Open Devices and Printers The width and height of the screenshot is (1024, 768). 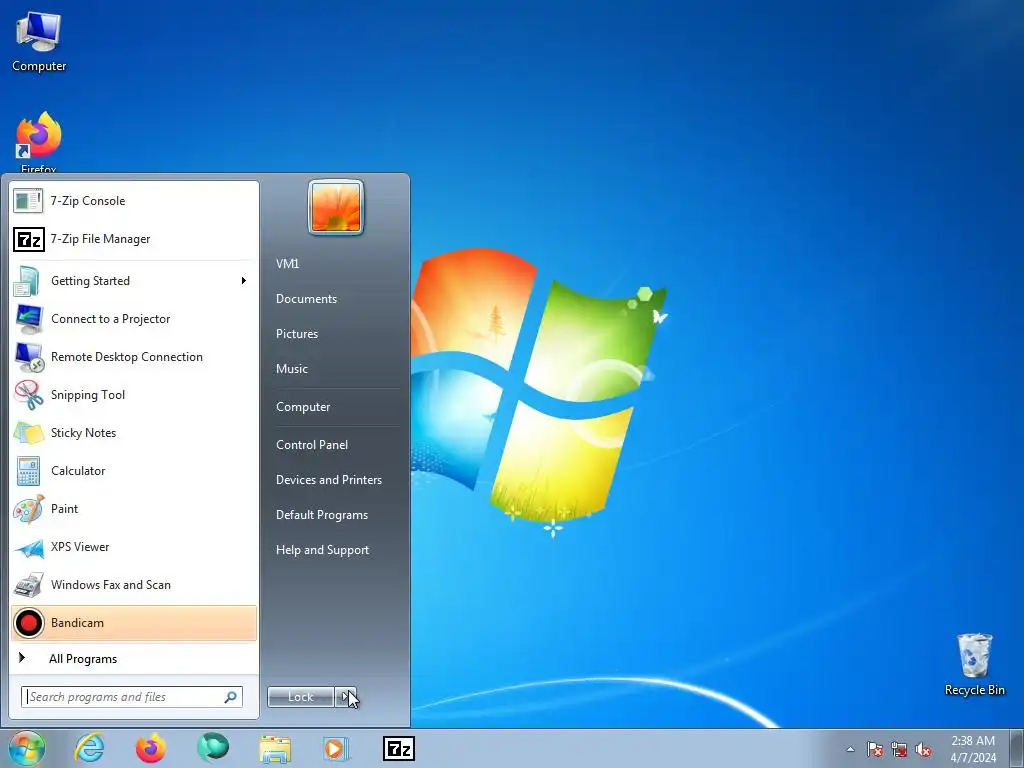coord(328,480)
